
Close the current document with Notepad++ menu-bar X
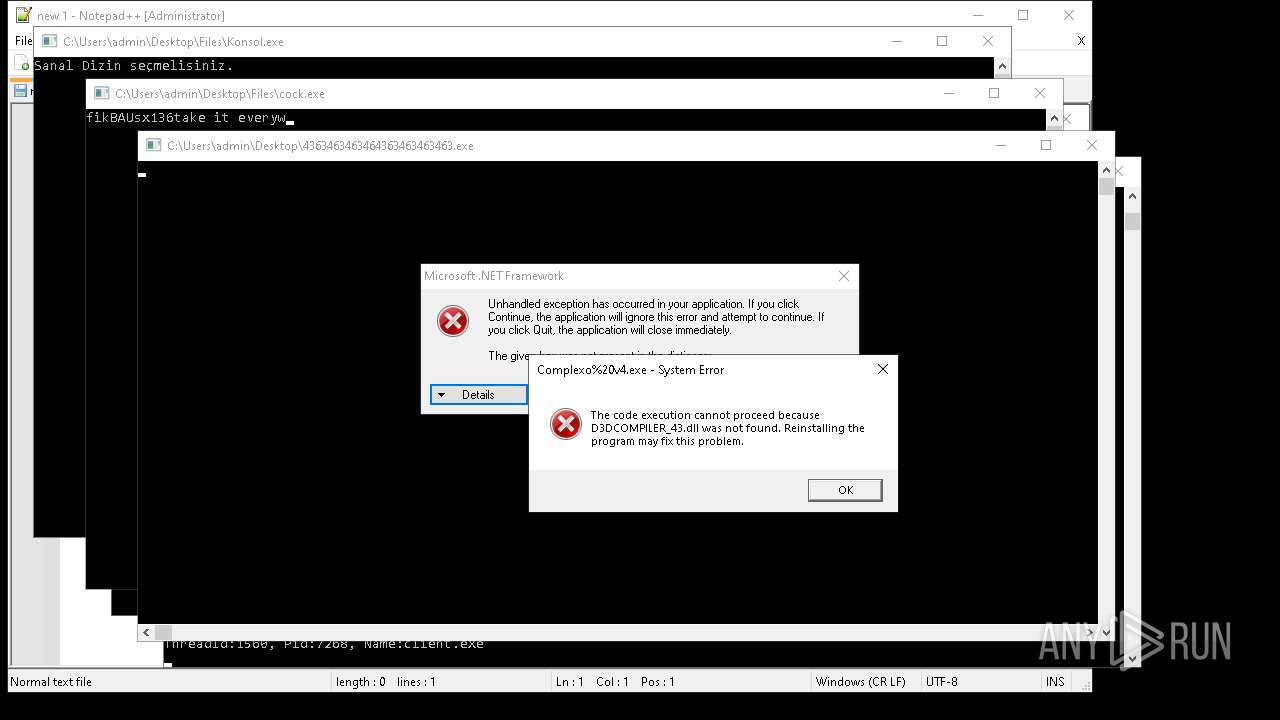point(1080,41)
